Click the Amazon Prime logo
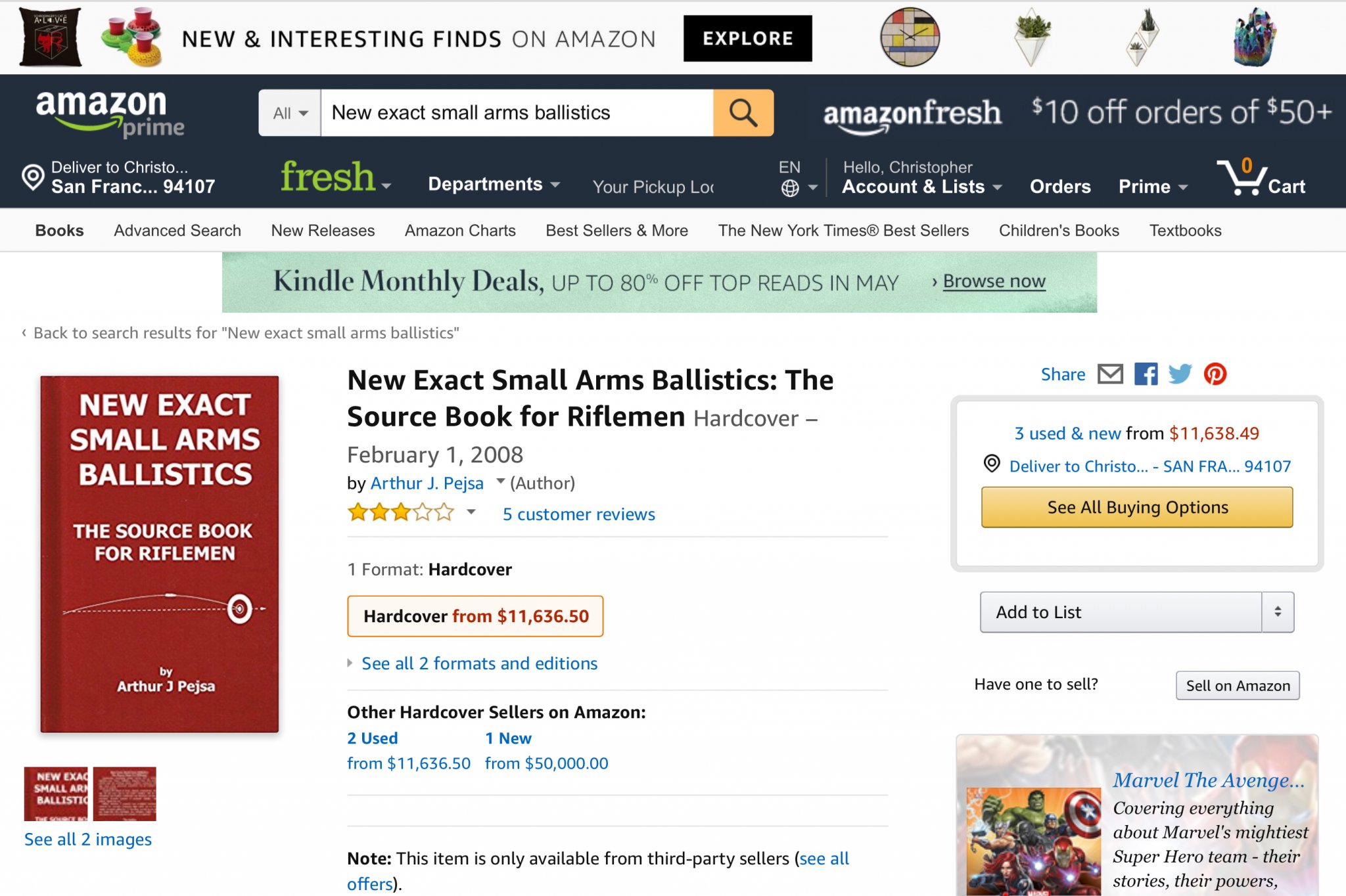This screenshot has width=1346, height=896. point(109,113)
